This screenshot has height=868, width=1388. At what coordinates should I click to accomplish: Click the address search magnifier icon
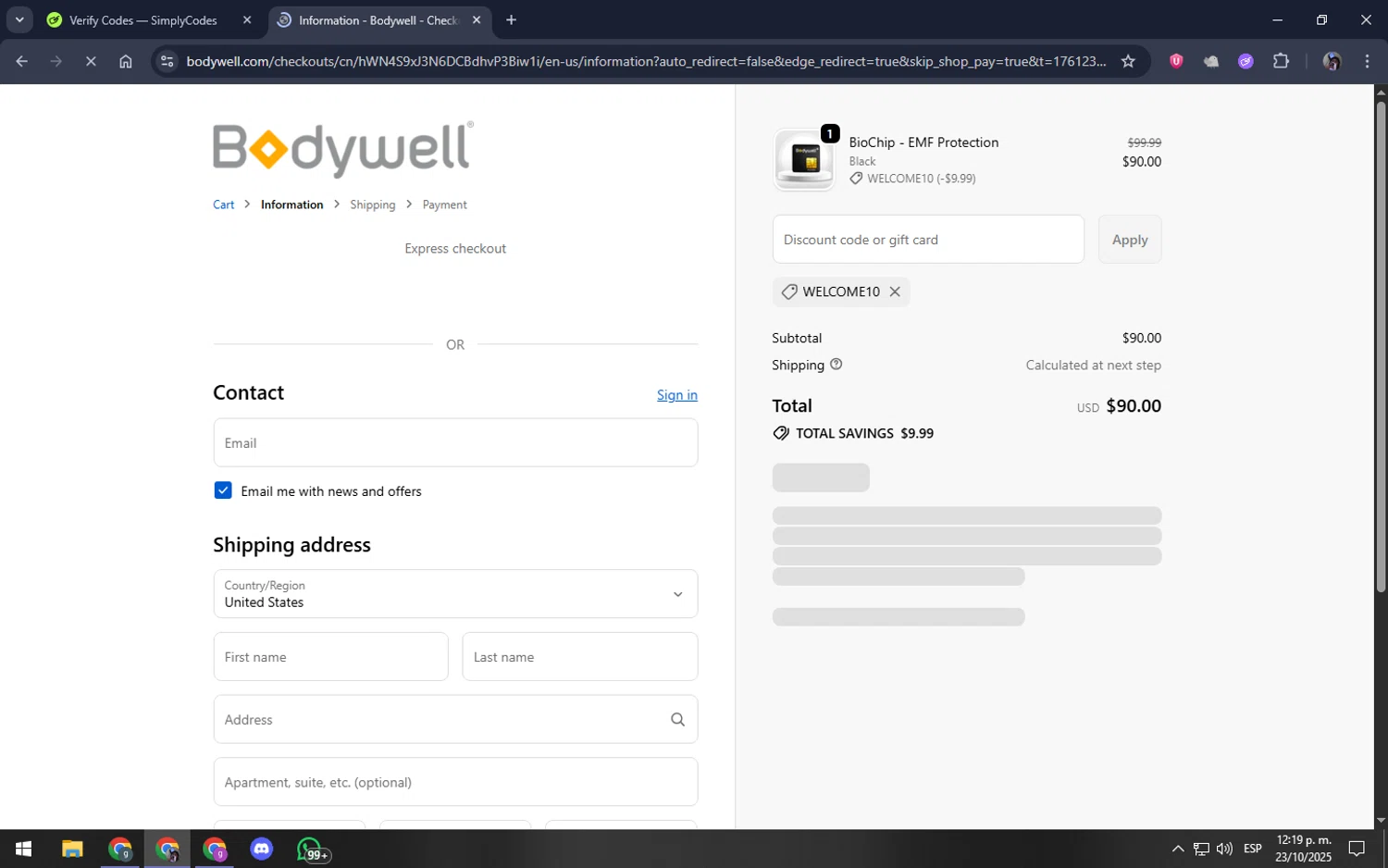(x=677, y=719)
